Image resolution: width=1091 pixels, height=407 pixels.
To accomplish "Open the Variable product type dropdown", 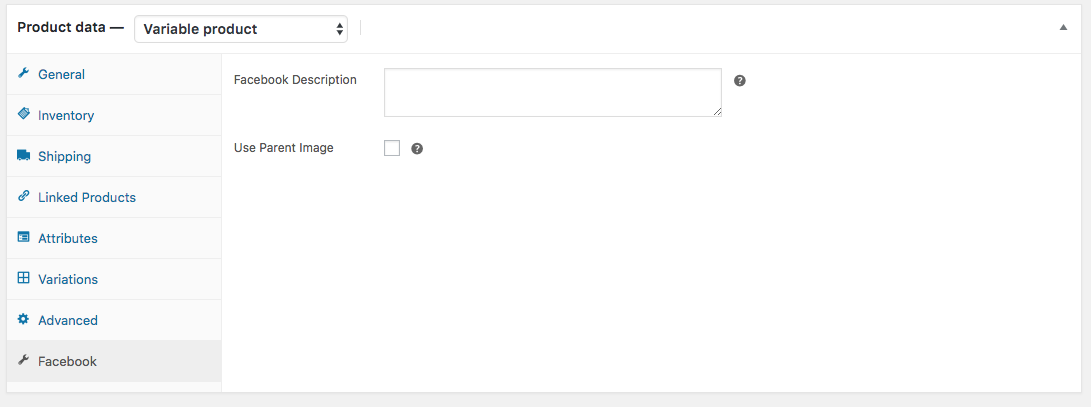I will coord(241,29).
